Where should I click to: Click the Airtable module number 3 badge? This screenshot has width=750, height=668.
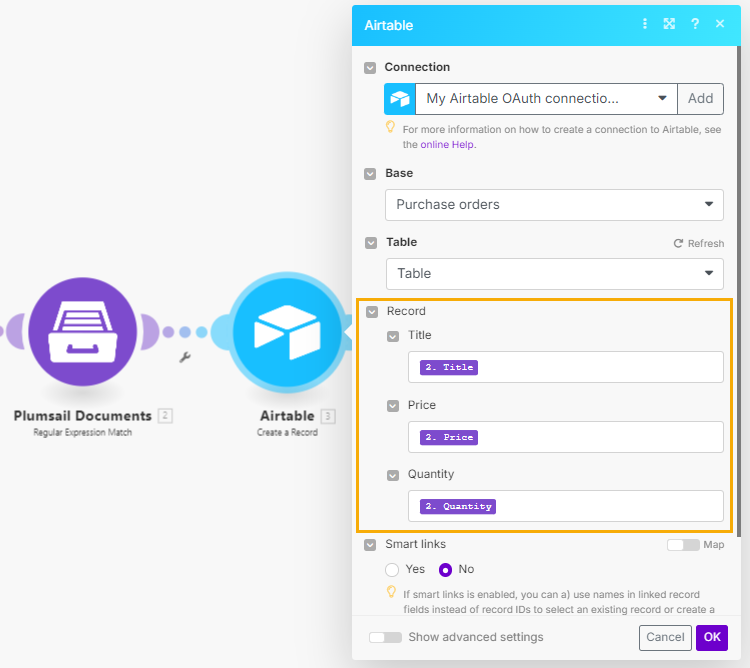click(328, 416)
